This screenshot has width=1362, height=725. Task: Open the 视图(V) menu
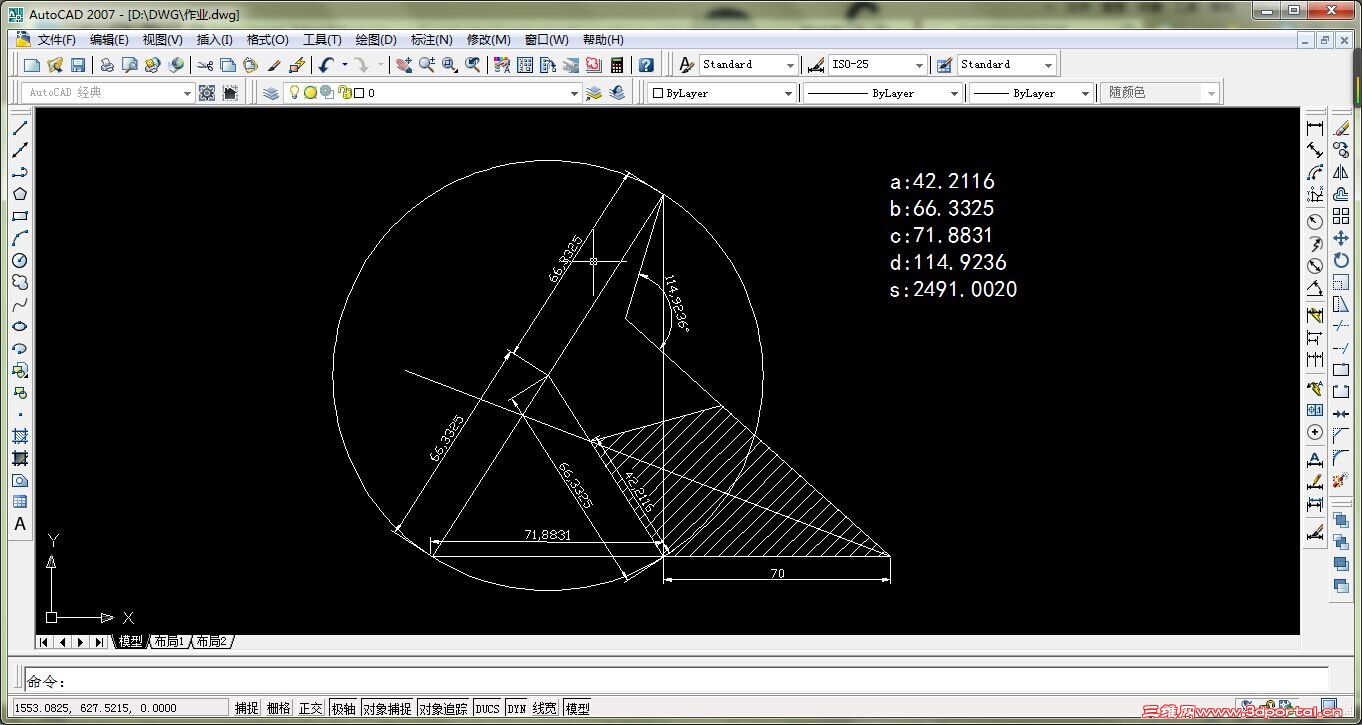(162, 40)
